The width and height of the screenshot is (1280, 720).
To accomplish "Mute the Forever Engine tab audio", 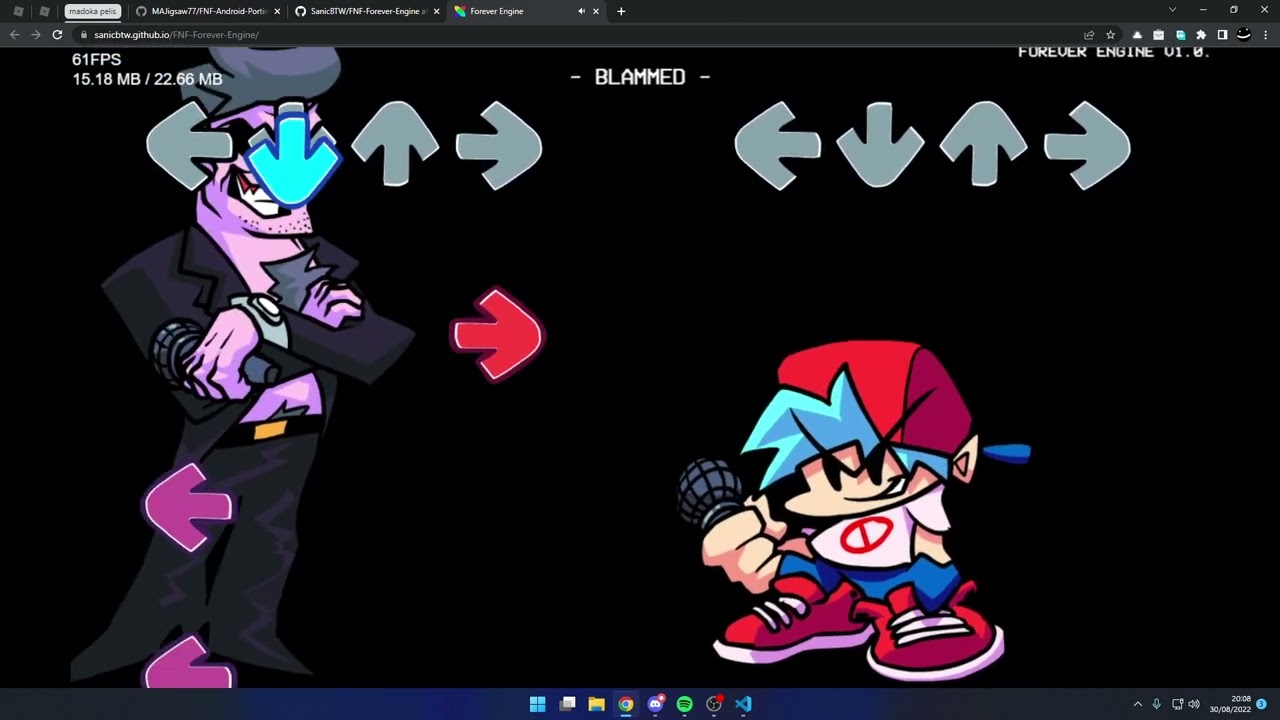I will coord(581,11).
